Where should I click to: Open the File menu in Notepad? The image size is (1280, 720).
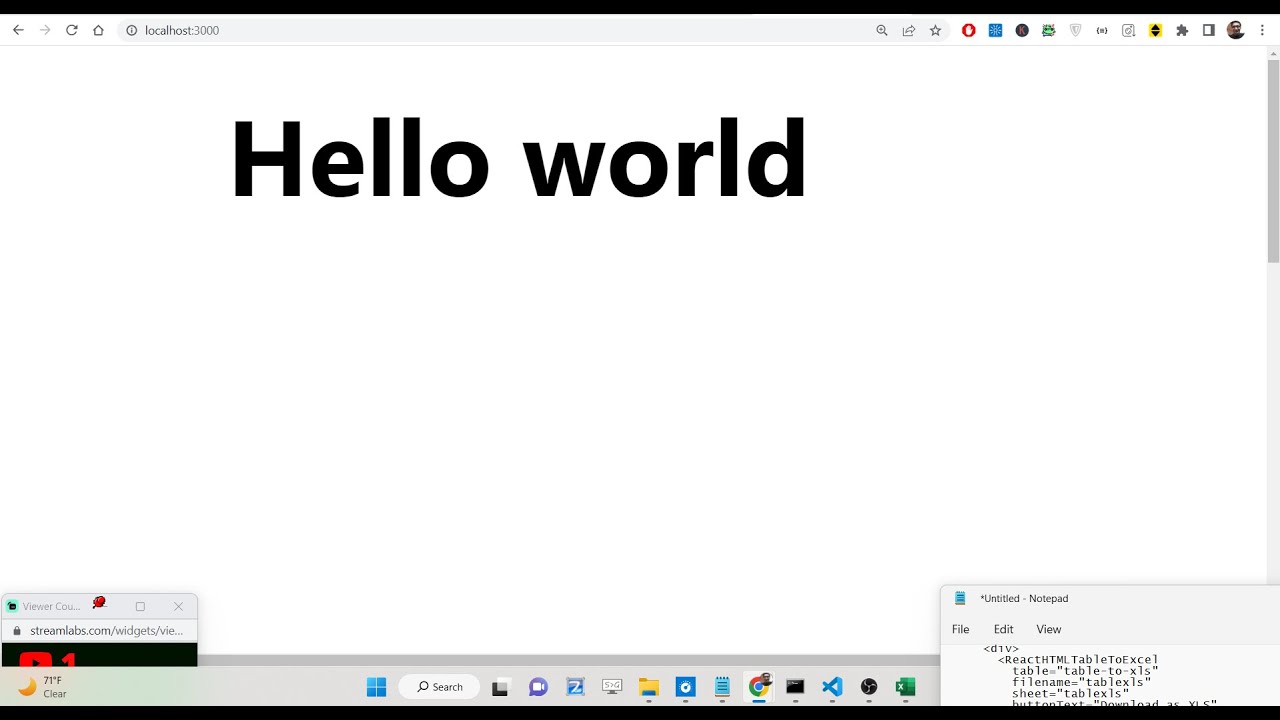point(960,629)
